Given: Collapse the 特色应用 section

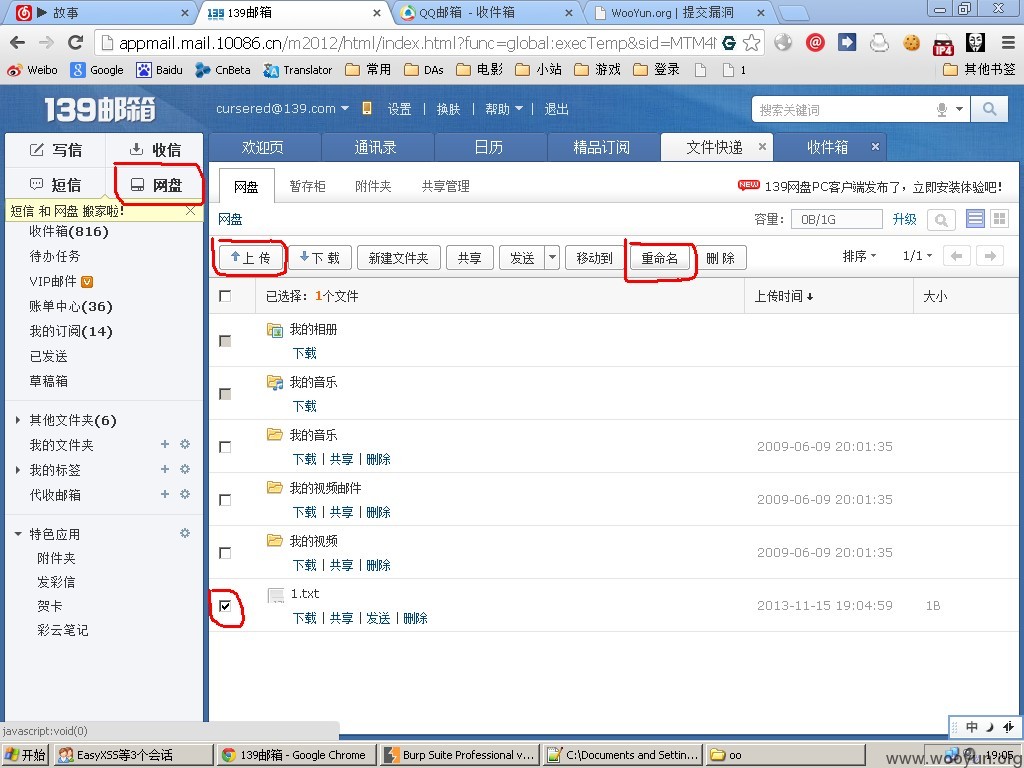Looking at the screenshot, I should tap(18, 534).
